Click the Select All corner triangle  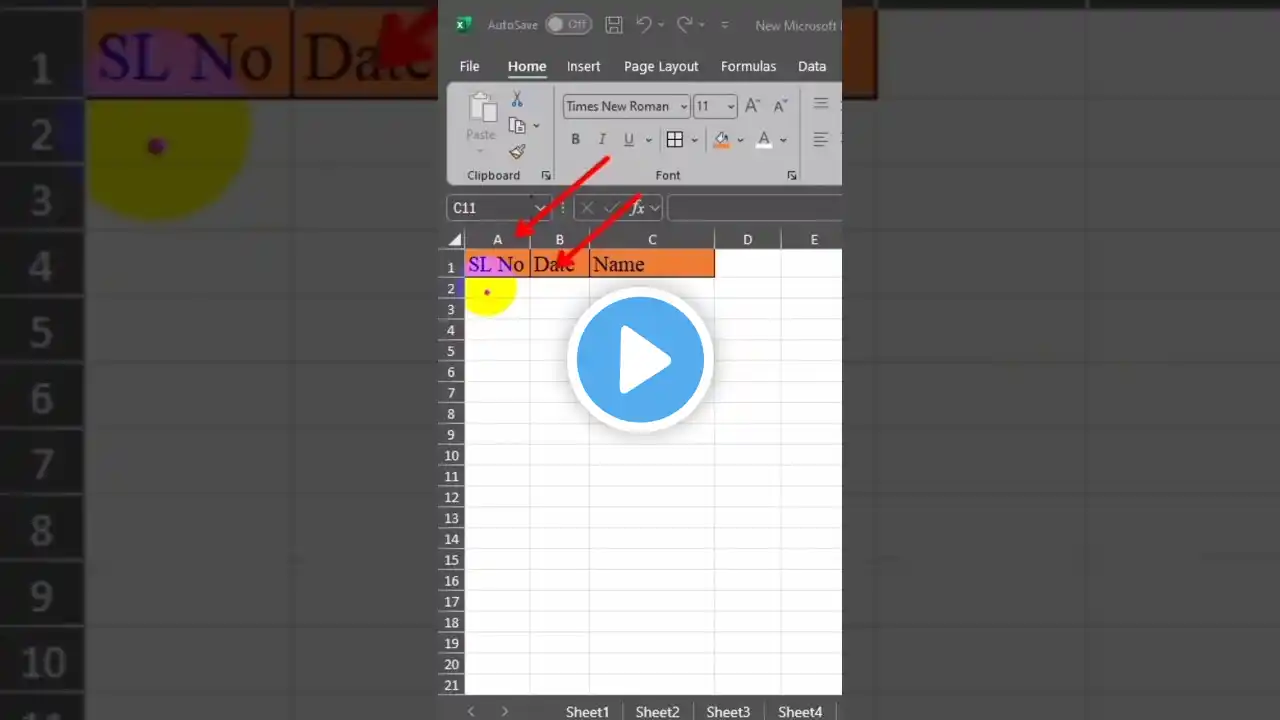(455, 240)
